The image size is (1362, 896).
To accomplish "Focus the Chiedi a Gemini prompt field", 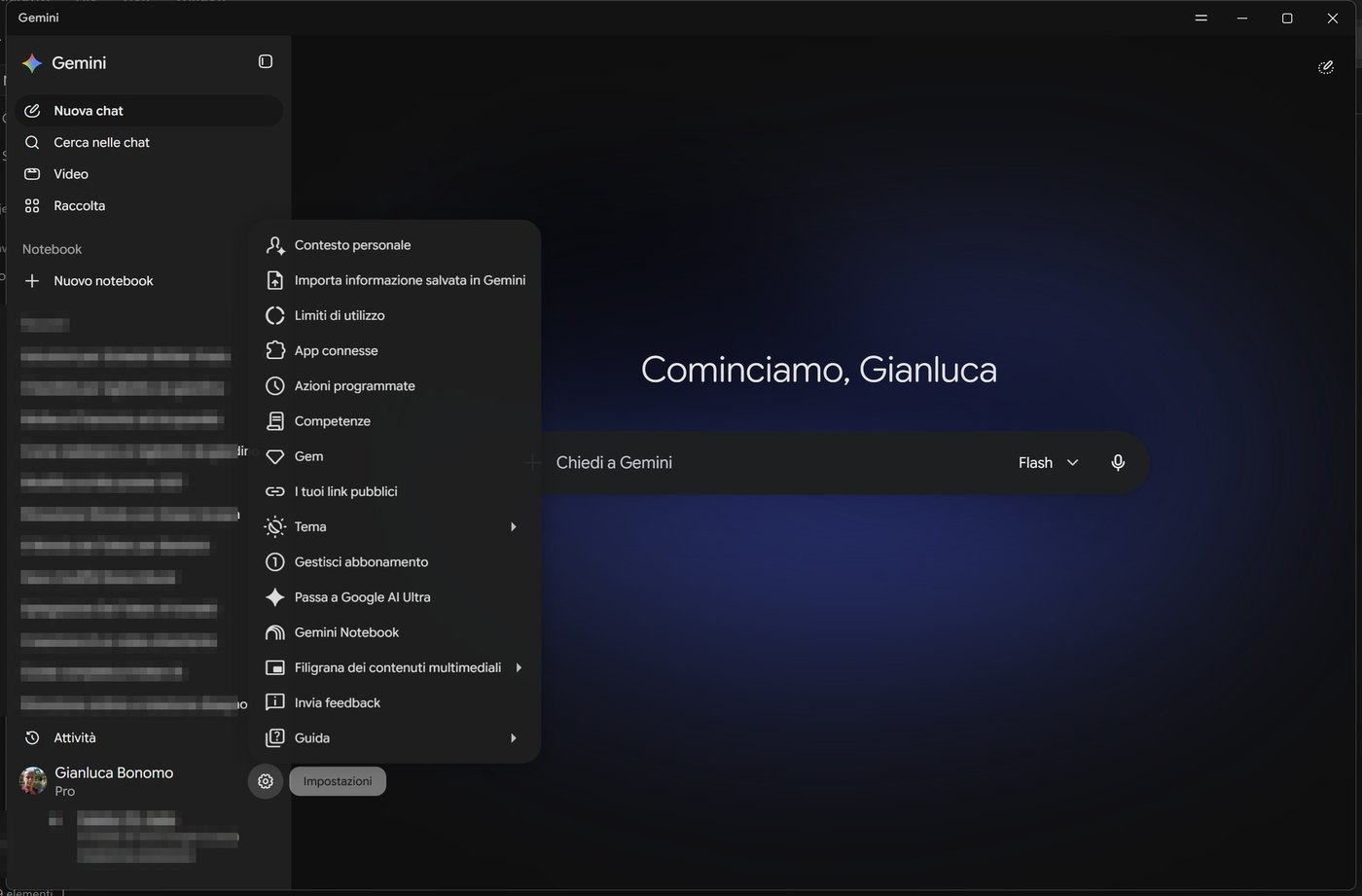I will coord(778,463).
